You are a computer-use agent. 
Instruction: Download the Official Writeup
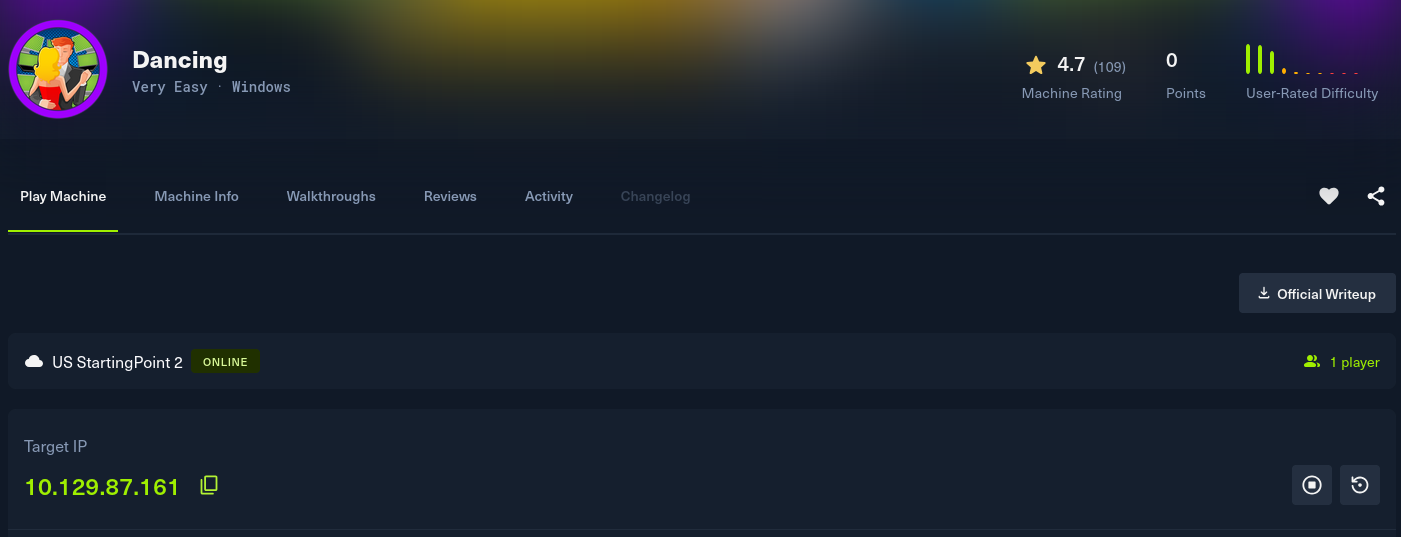point(1317,294)
